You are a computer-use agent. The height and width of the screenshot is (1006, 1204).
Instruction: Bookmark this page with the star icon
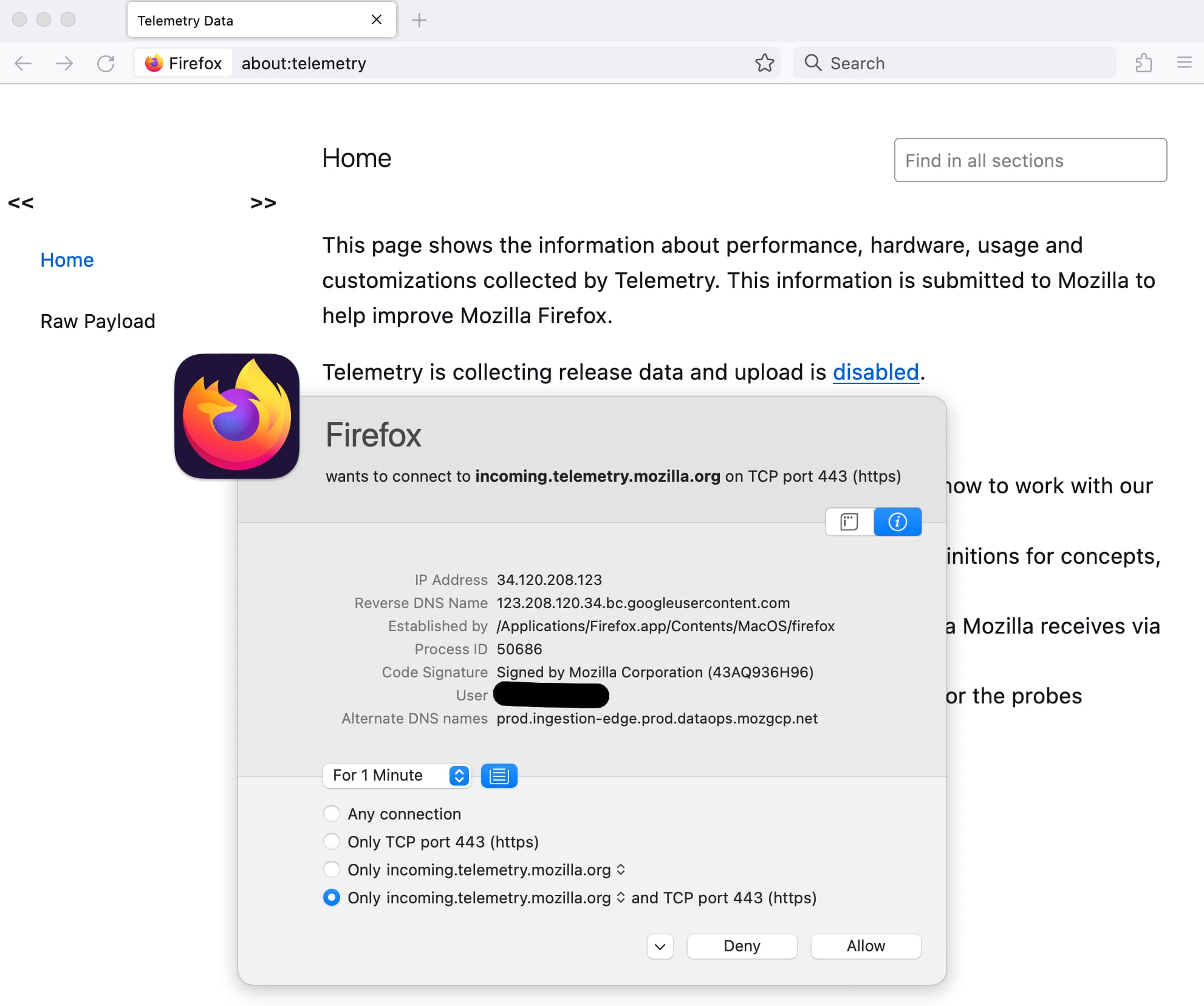point(765,63)
